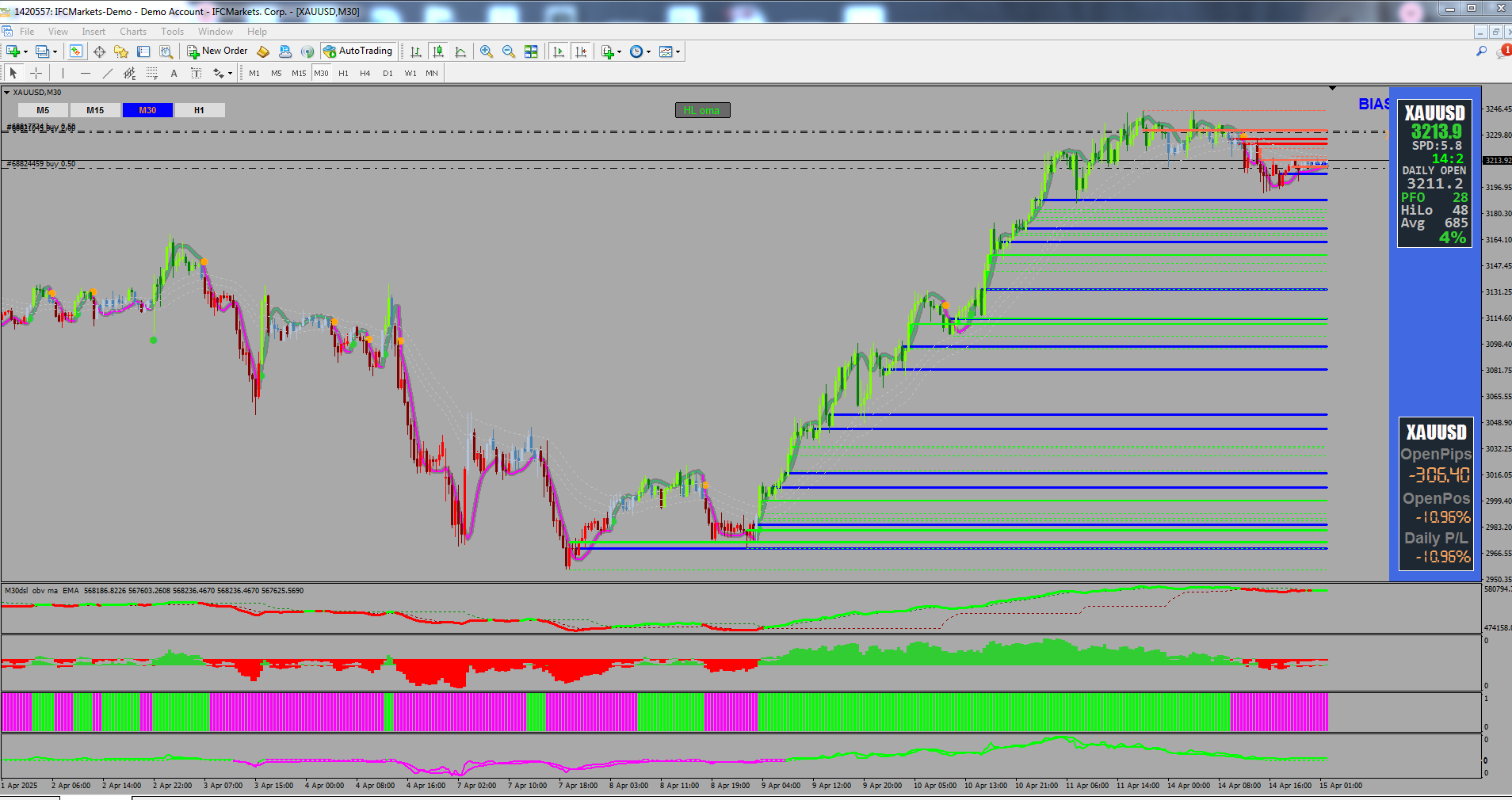Click the 3213.92 current price label
The image size is (1512, 800).
click(1498, 161)
